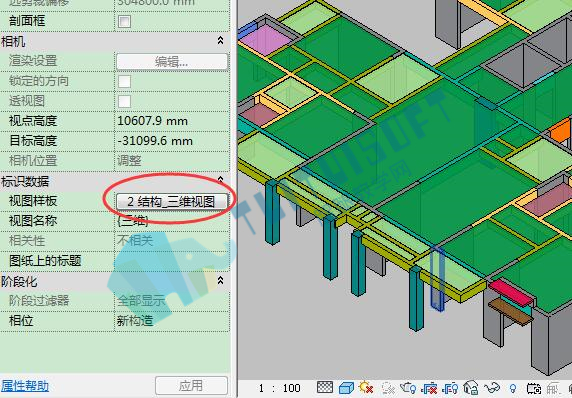Select the orange element in the 3D view
572x398 pixels.
(561, 131)
